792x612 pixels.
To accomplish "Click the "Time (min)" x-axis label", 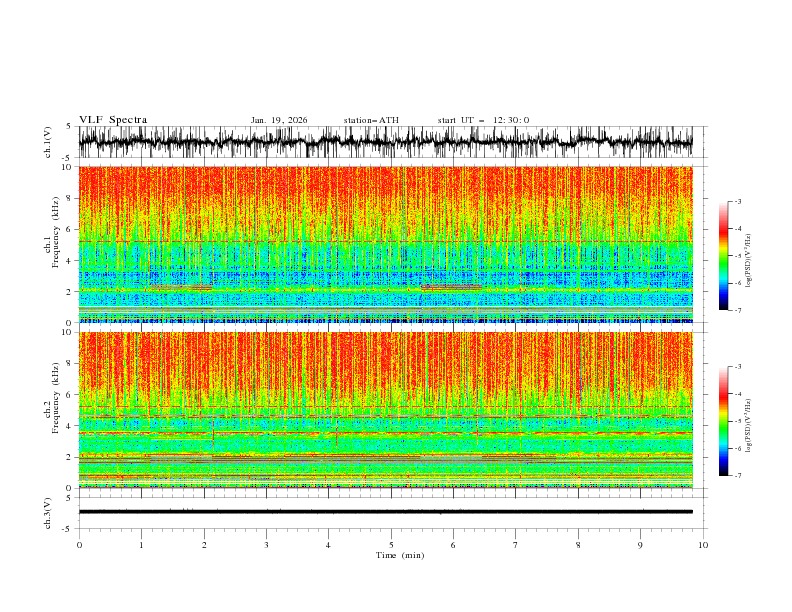I will click(400, 555).
